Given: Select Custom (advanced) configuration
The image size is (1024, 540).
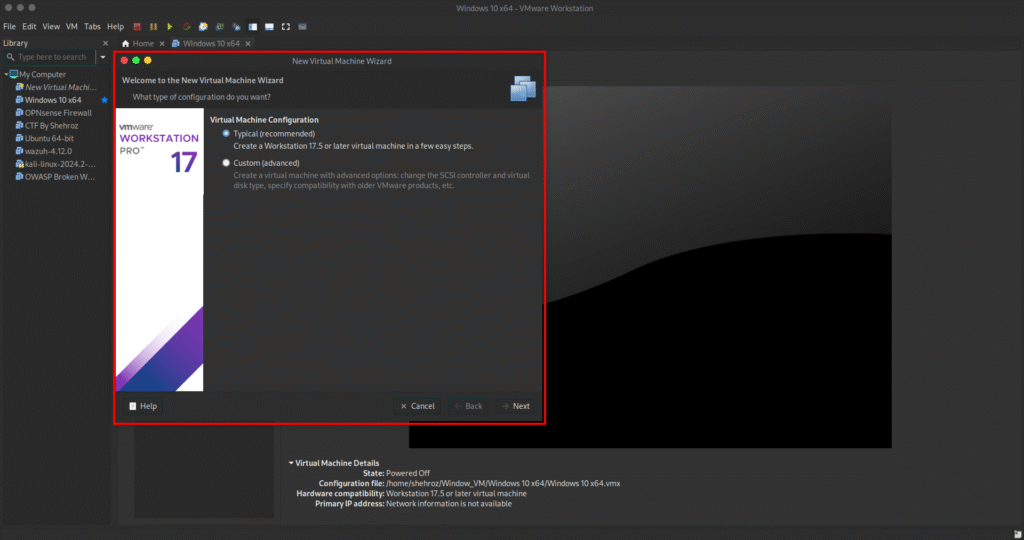Looking at the screenshot, I should click(226, 163).
